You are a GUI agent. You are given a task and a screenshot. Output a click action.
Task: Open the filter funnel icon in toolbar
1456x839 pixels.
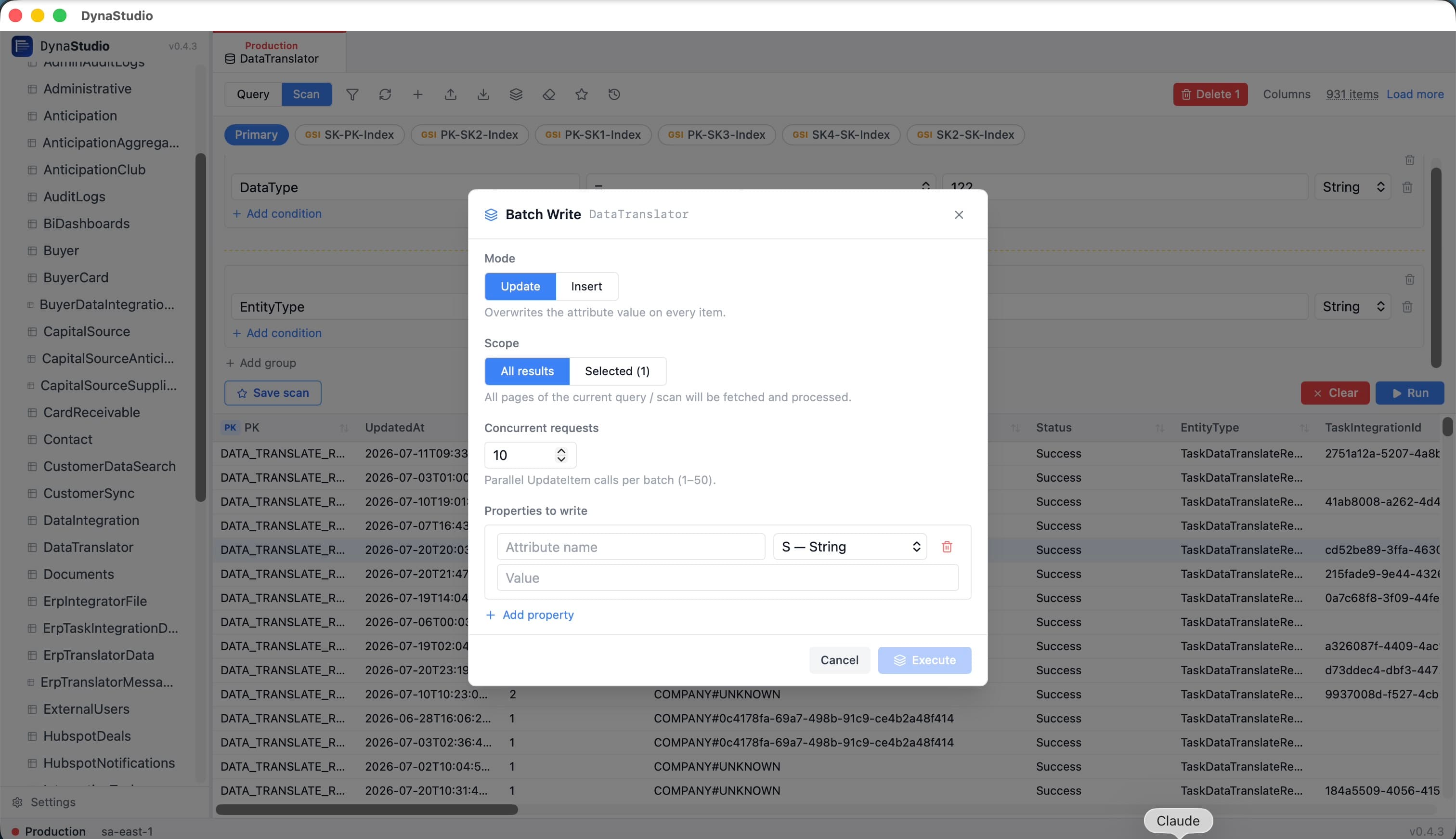tap(352, 94)
